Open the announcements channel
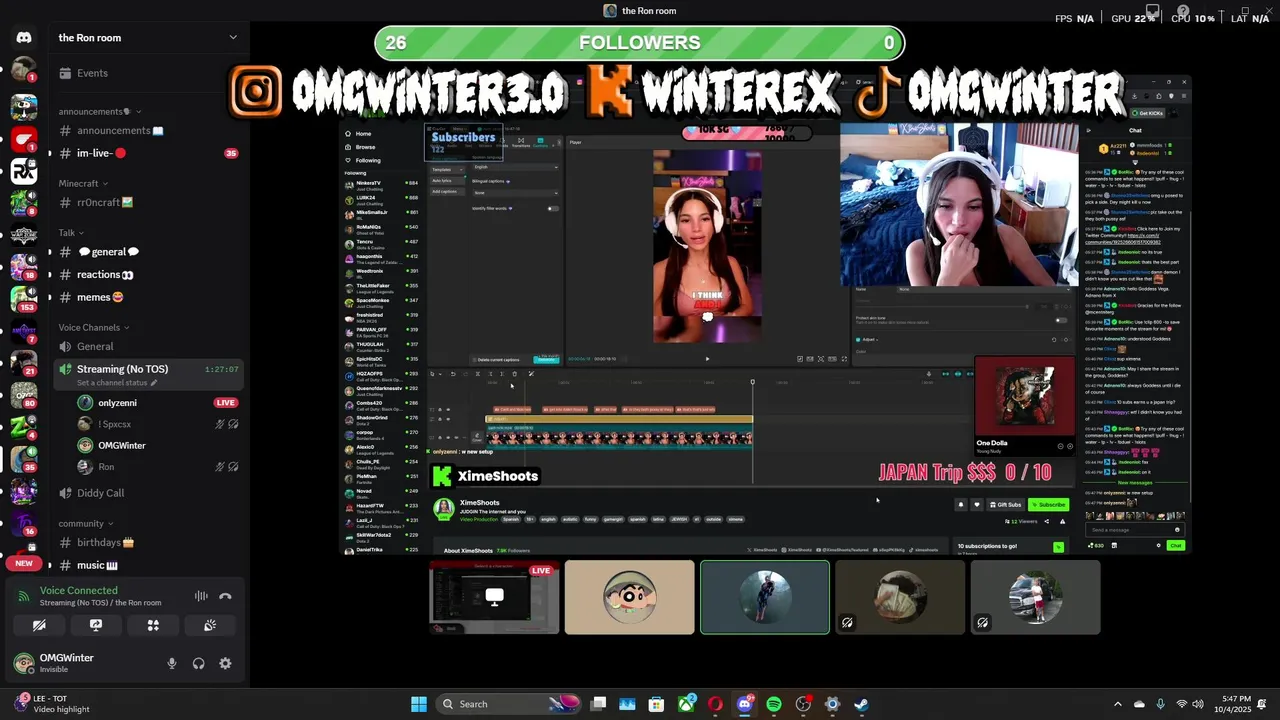The image size is (1280, 720). tap(148, 131)
